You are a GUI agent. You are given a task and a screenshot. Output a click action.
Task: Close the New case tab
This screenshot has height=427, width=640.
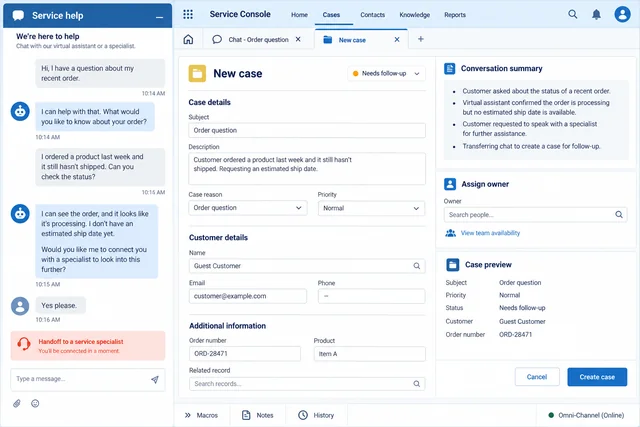coord(397,40)
